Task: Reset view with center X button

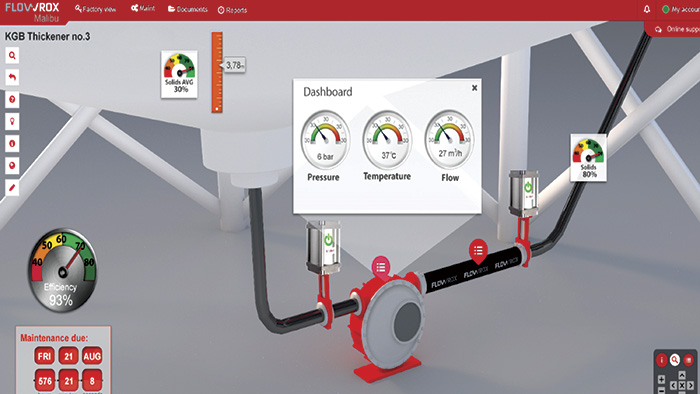Action: tap(682, 385)
